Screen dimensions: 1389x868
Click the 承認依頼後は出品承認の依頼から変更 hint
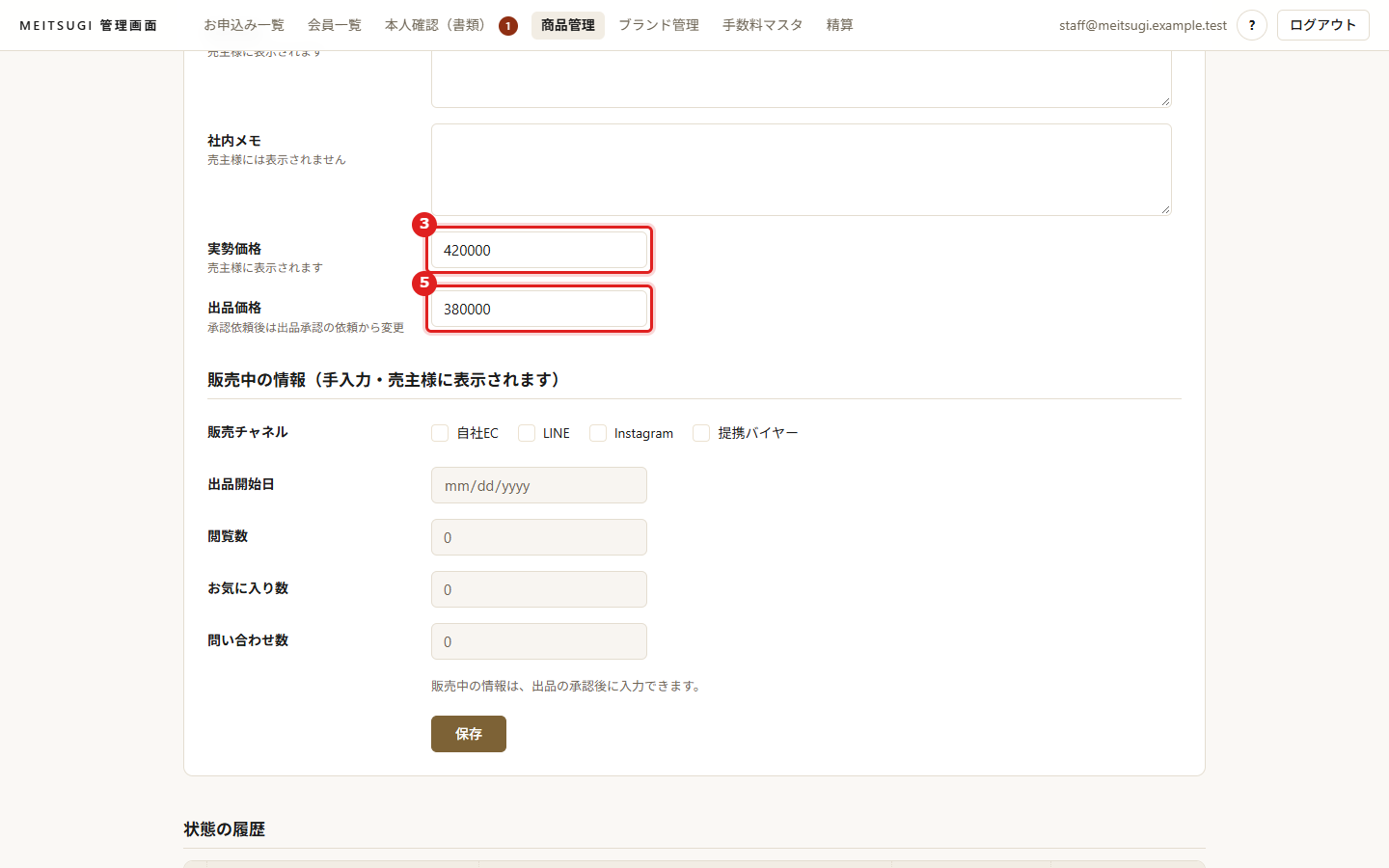pyautogui.click(x=306, y=328)
